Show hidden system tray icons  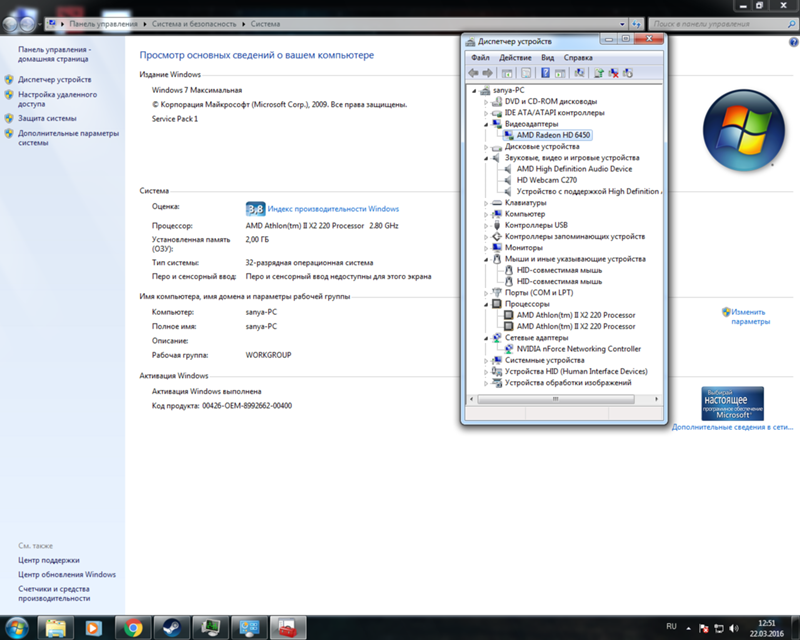688,628
